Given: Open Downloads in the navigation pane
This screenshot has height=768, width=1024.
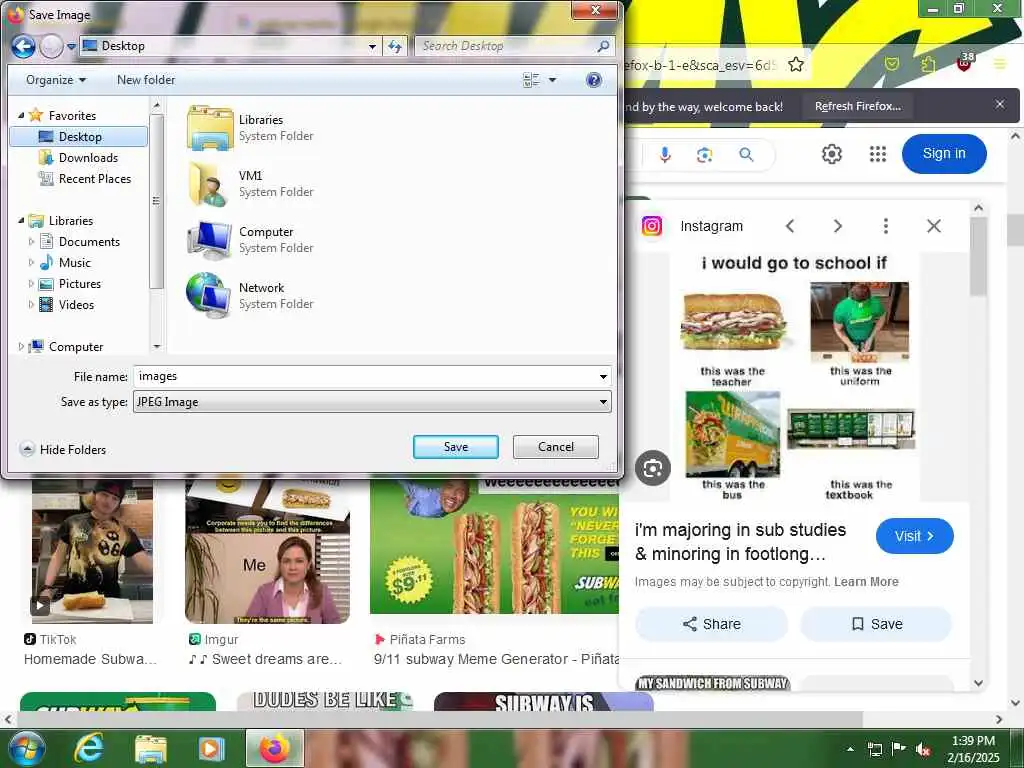Looking at the screenshot, I should (88, 157).
